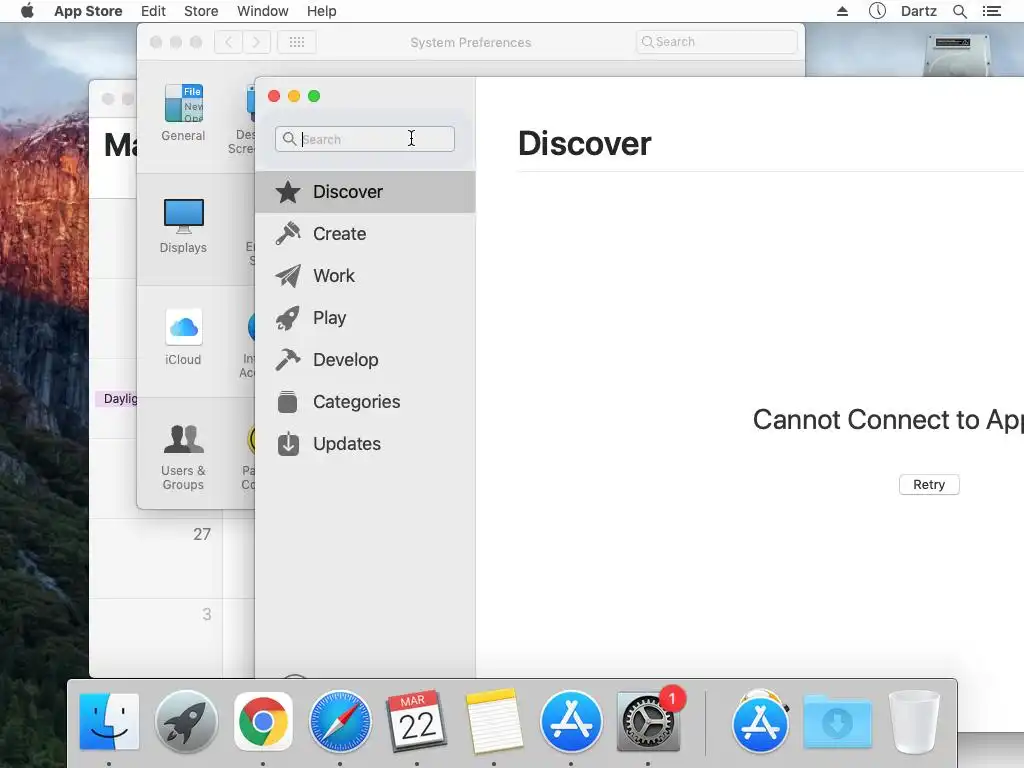This screenshot has height=768, width=1024.
Task: Open the Window menu
Action: pyautogui.click(x=263, y=11)
